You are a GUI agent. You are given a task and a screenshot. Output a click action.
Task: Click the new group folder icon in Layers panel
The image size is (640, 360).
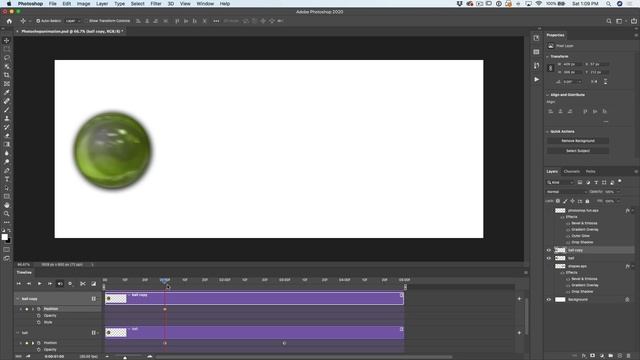[x=611, y=356]
